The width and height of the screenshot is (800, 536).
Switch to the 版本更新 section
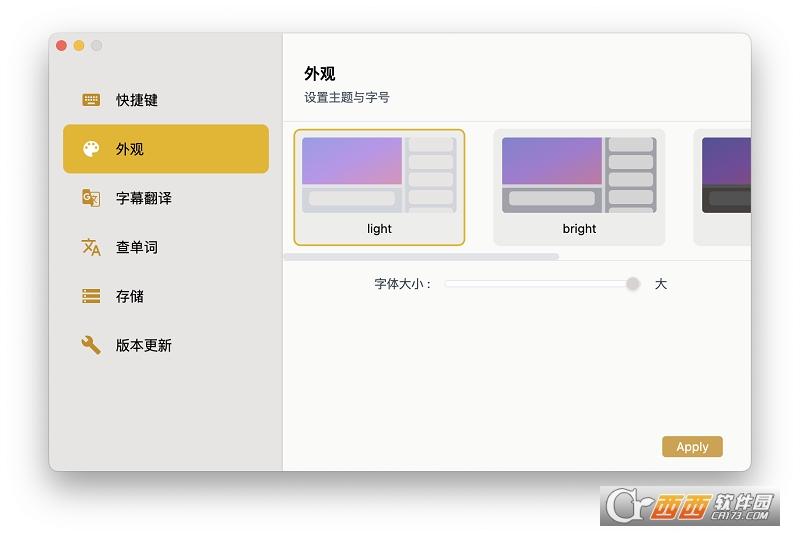pos(166,345)
